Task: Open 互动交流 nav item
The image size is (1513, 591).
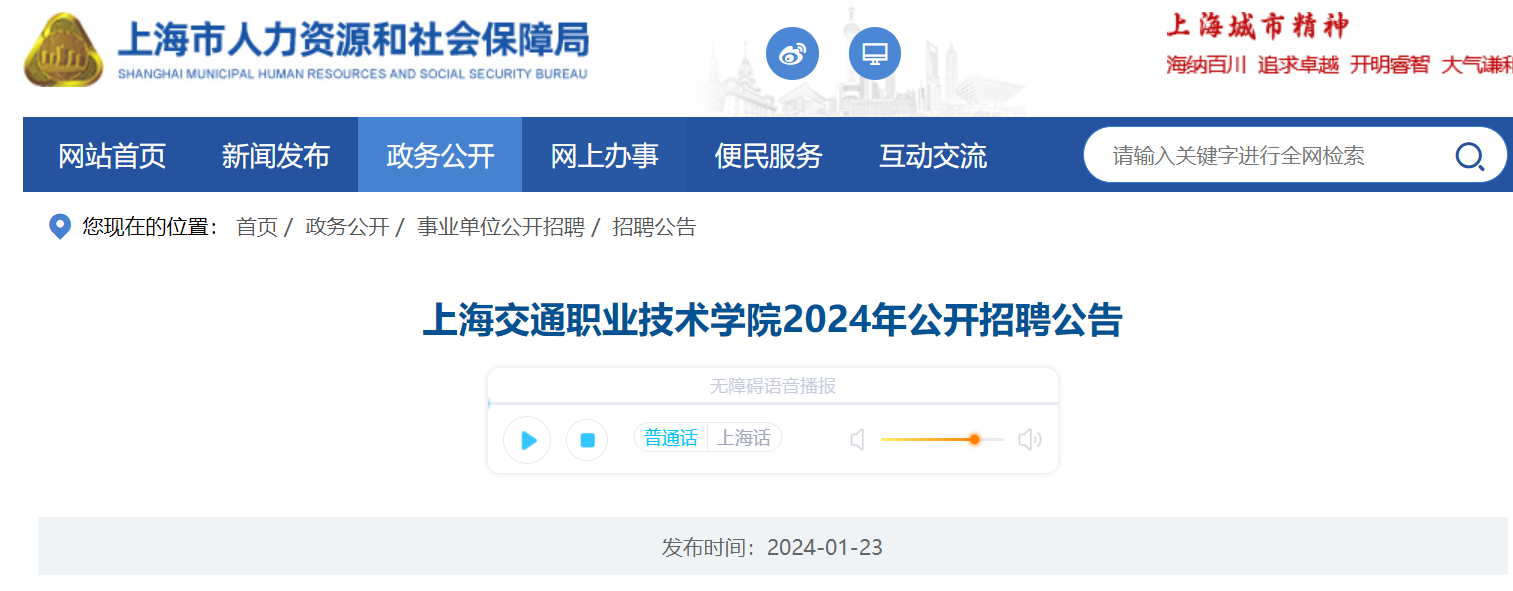Action: click(933, 156)
